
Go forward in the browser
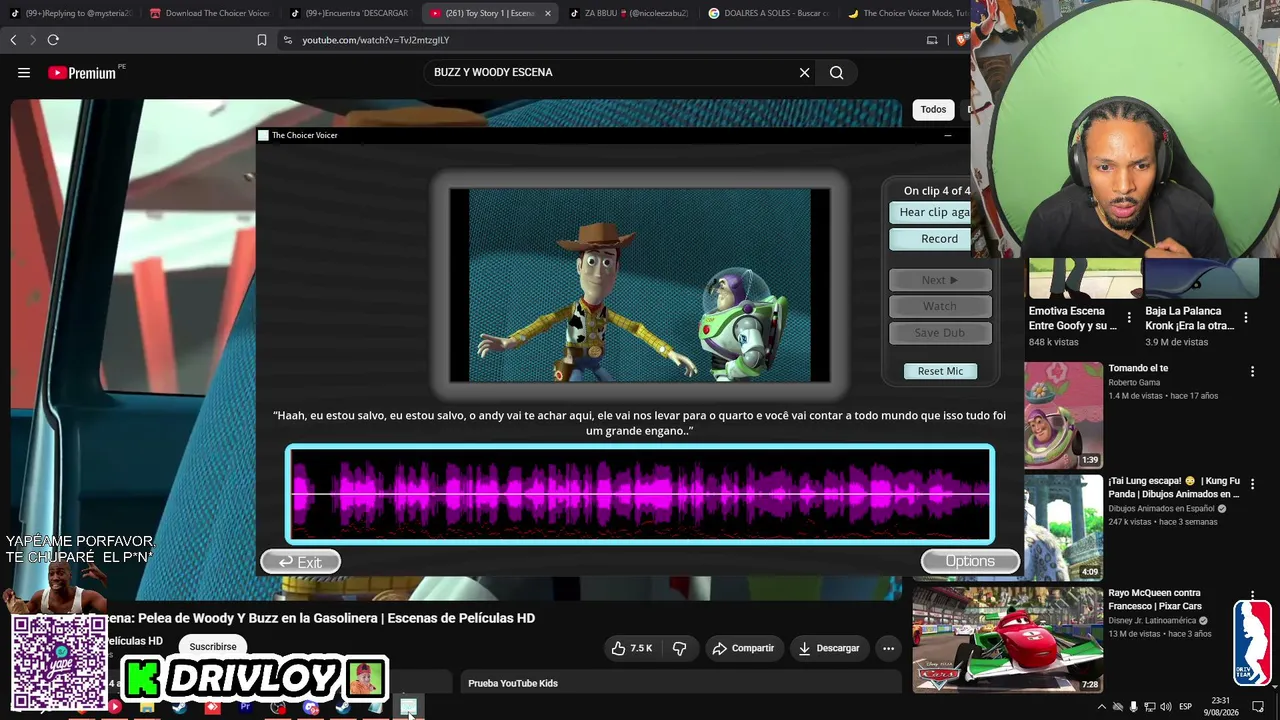tap(33, 40)
